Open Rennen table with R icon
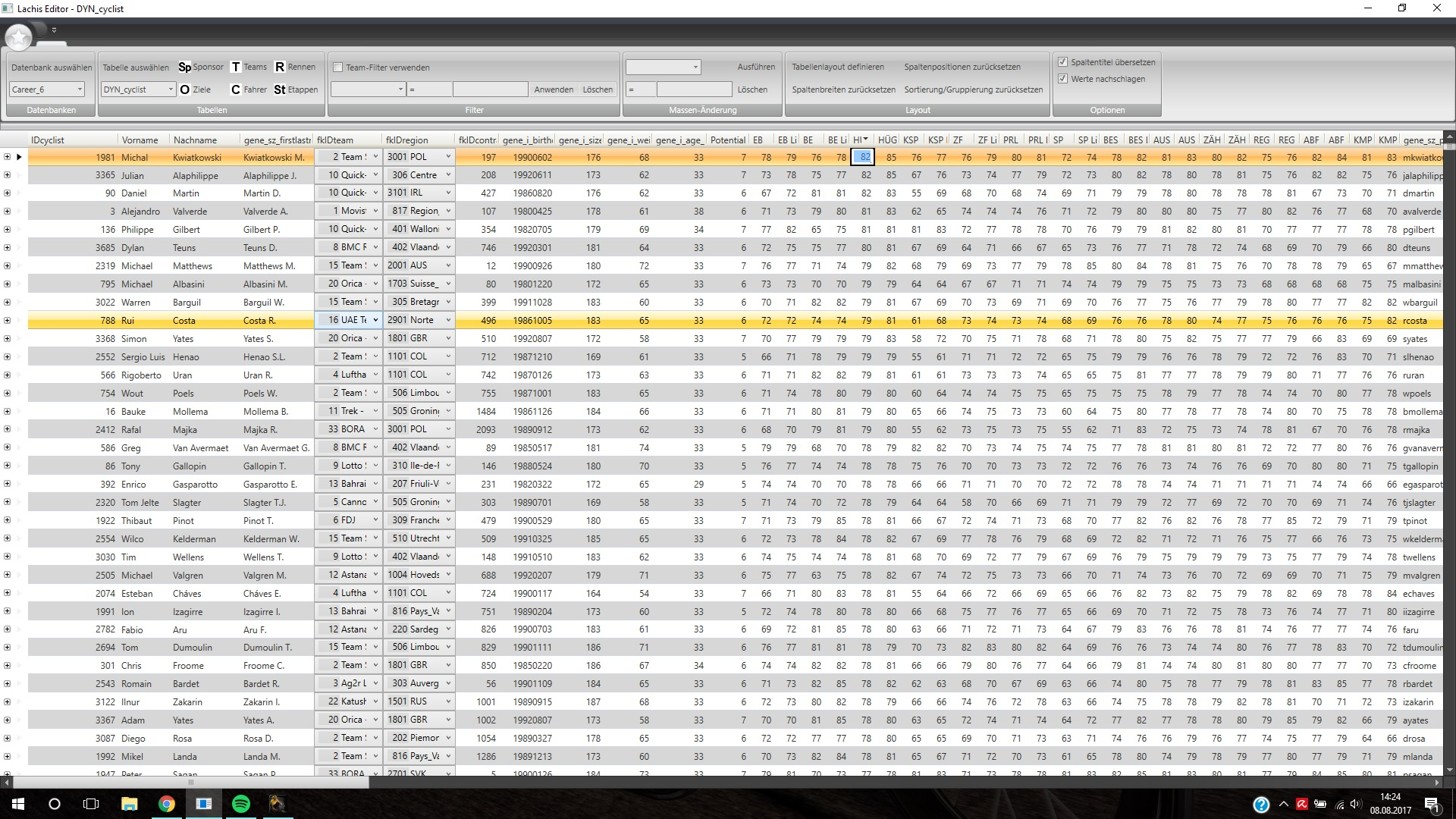The height and width of the screenshot is (819, 1456). [280, 67]
